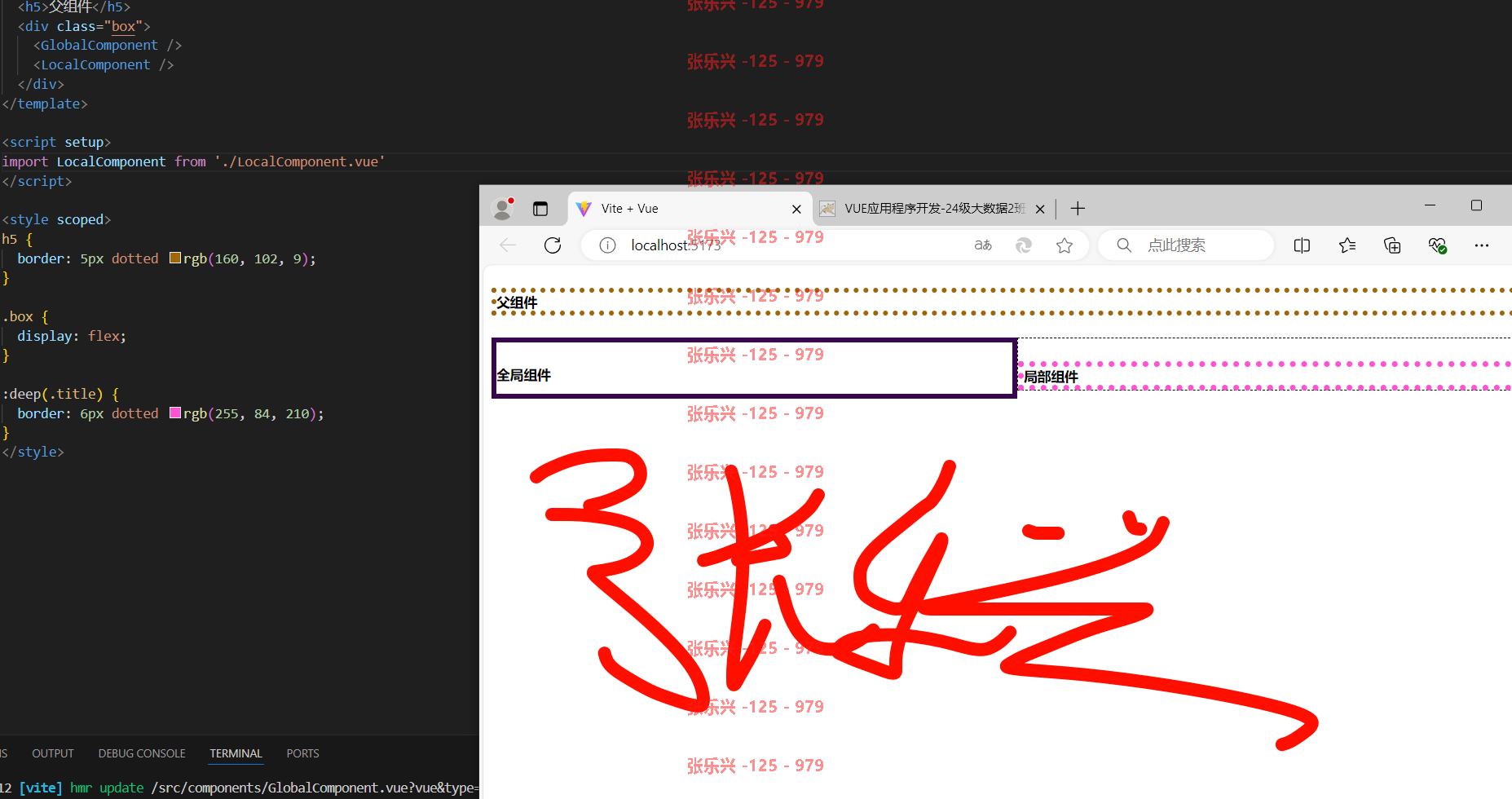
Task: Click the 全局组件 box on the page
Action: (754, 369)
